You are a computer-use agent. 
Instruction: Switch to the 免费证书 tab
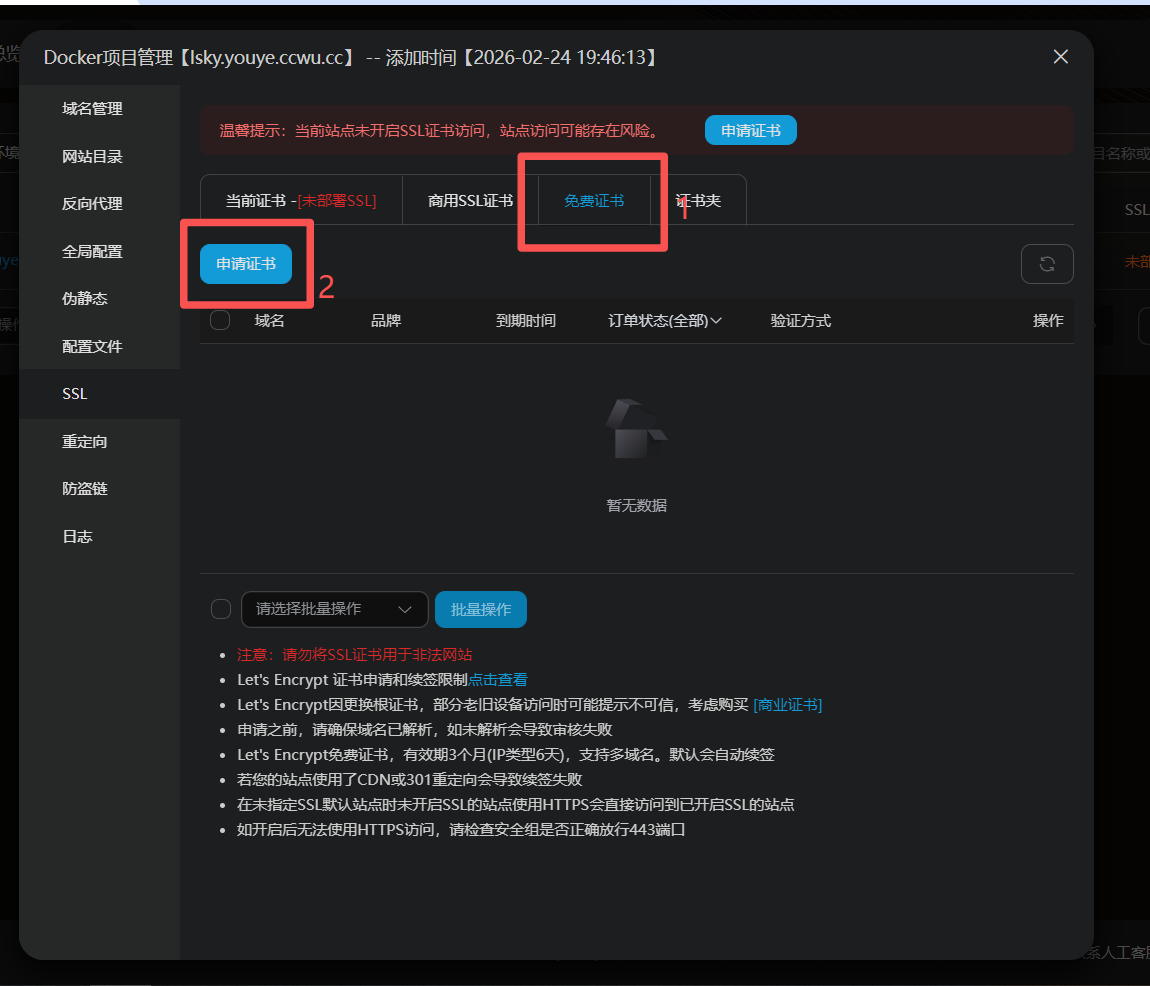coord(594,201)
